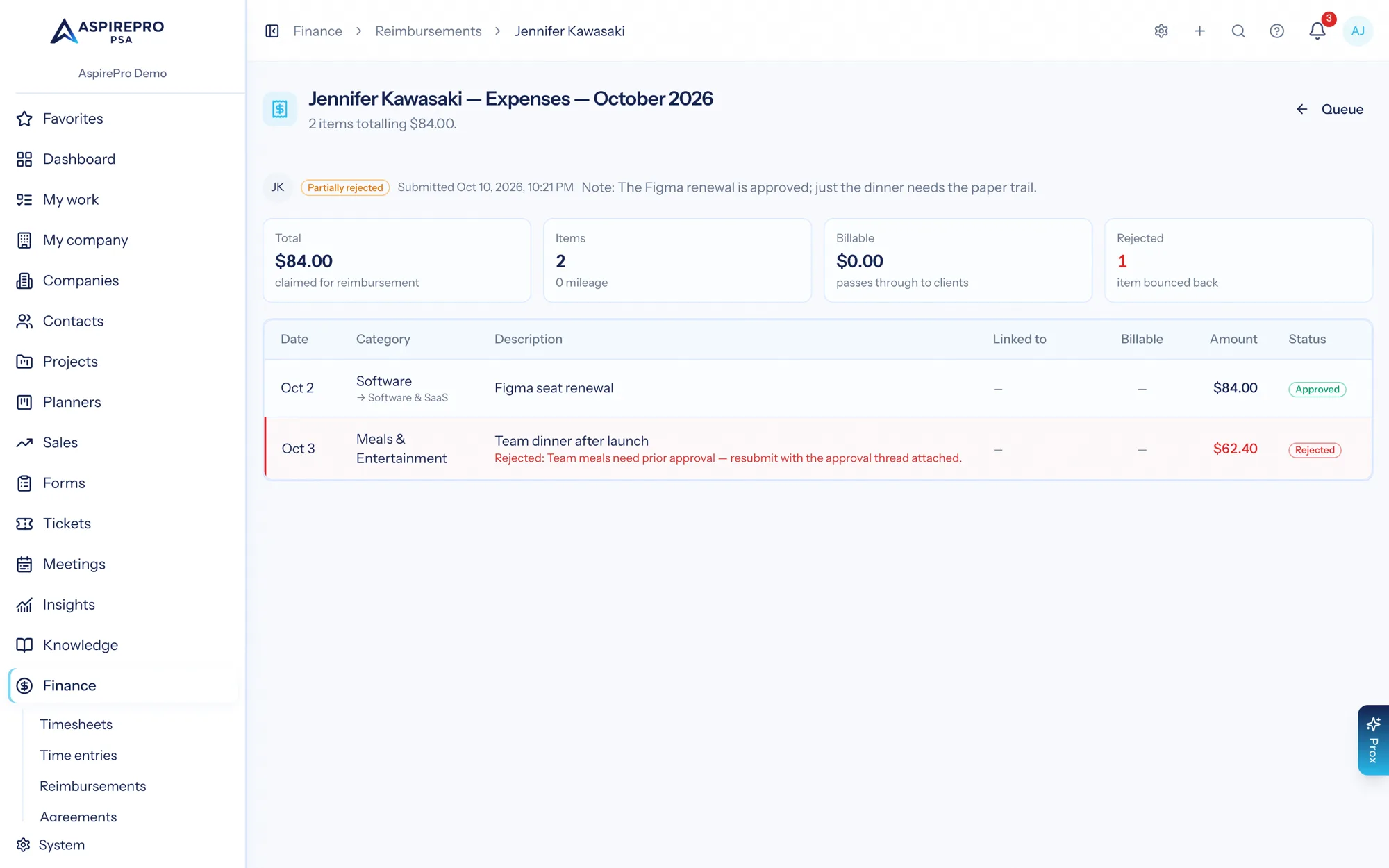The width and height of the screenshot is (1389, 868).
Task: Open Timesheets under Finance
Action: 76,724
